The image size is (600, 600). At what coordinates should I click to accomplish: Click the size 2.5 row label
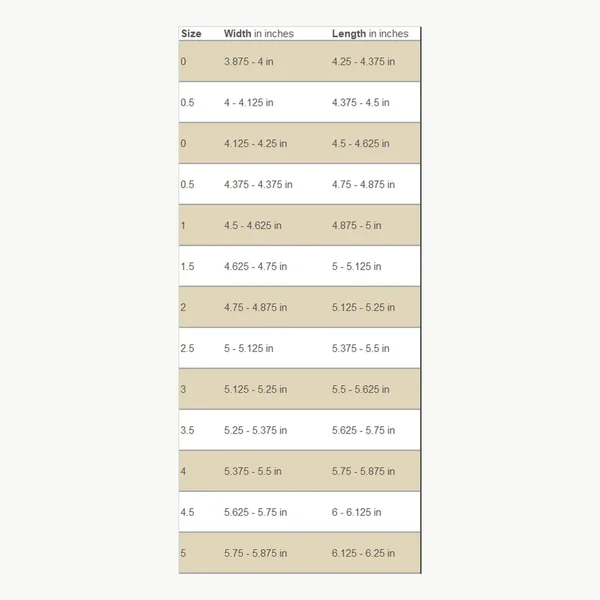188,348
